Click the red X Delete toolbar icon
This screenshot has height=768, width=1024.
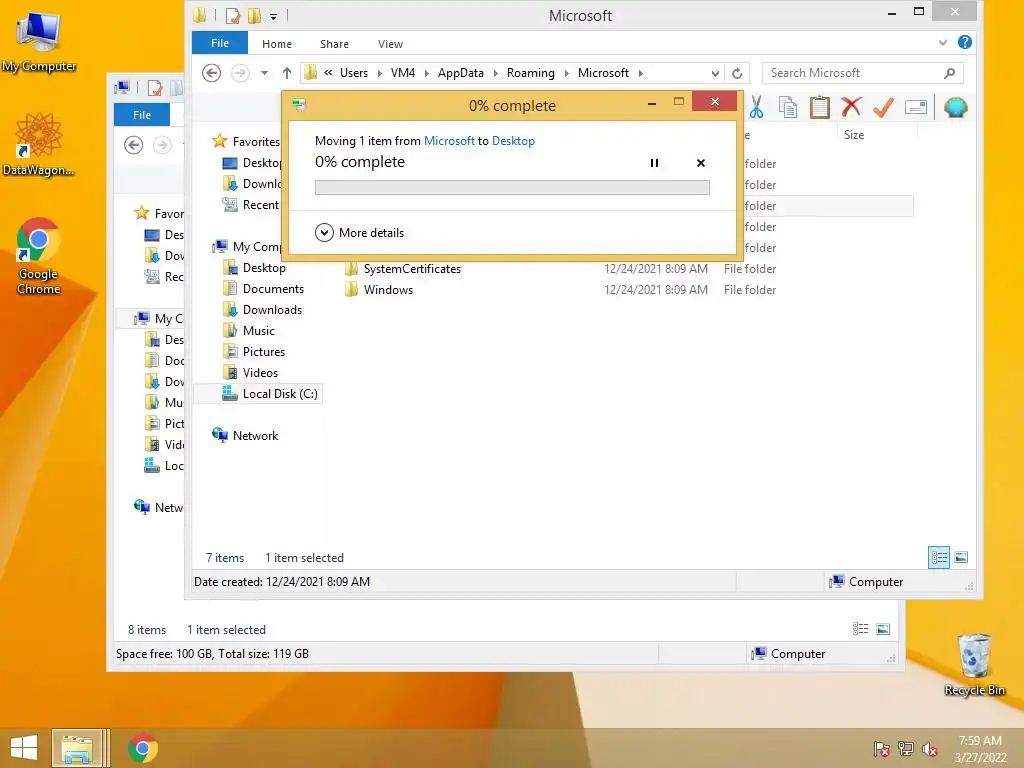tap(851, 106)
